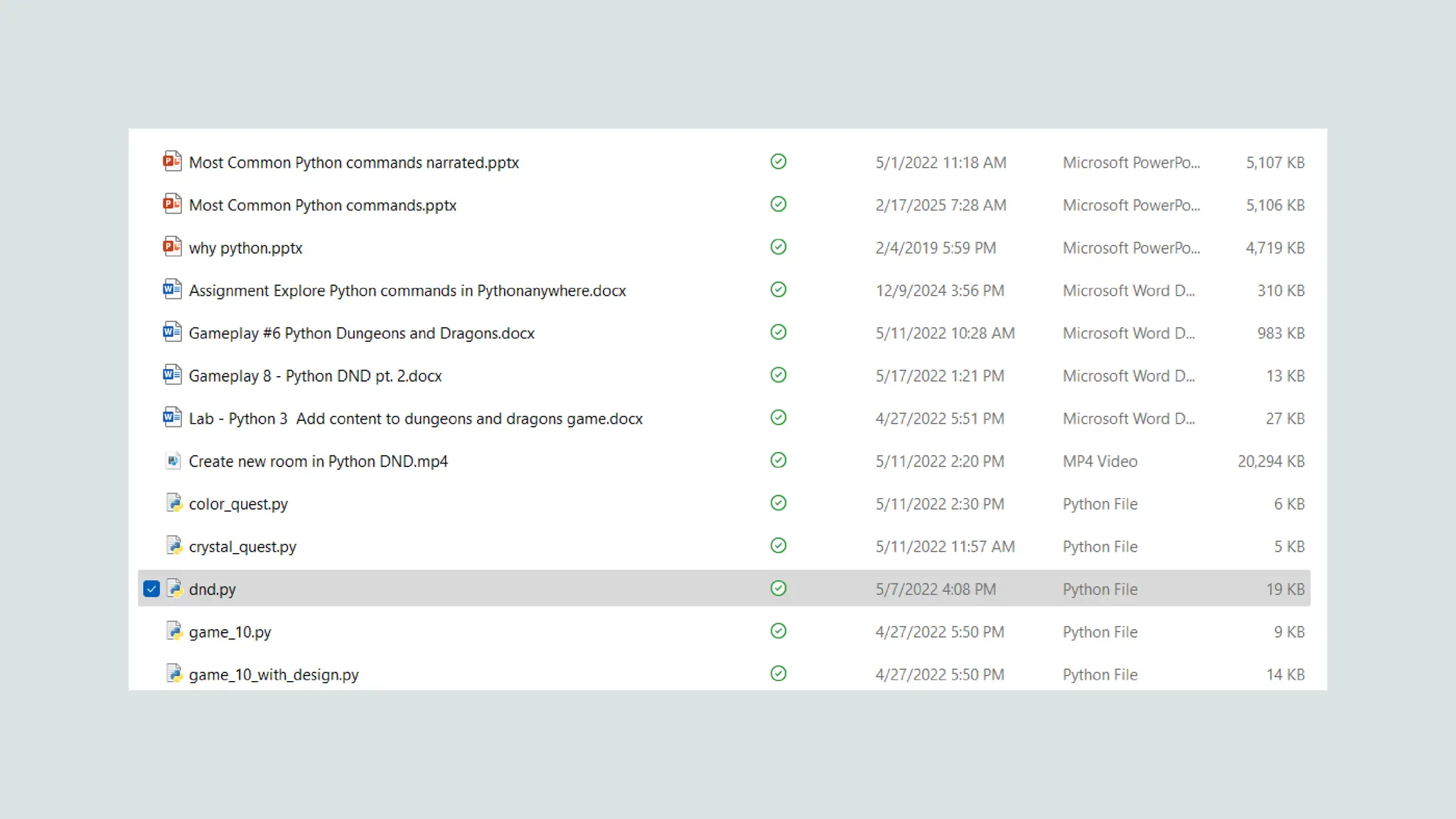
Task: Click Python icon beside game_10.py
Action: tap(174, 631)
